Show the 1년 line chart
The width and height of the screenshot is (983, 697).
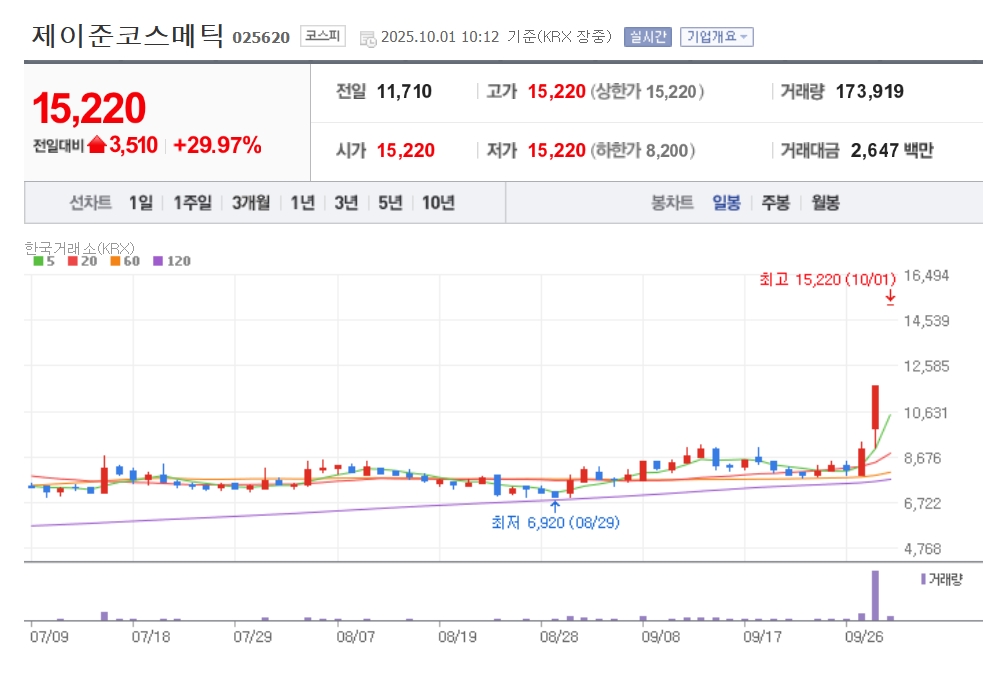[x=303, y=202]
